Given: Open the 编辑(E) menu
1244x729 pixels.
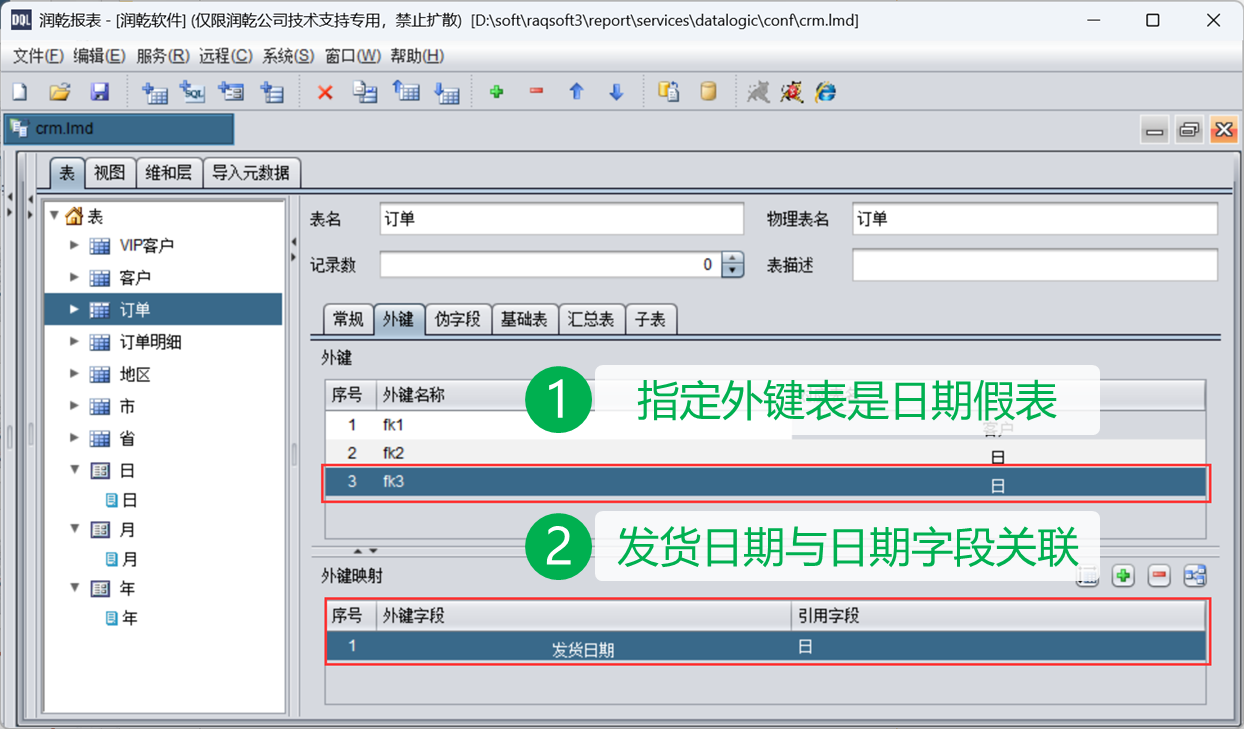Looking at the screenshot, I should tap(100, 56).
